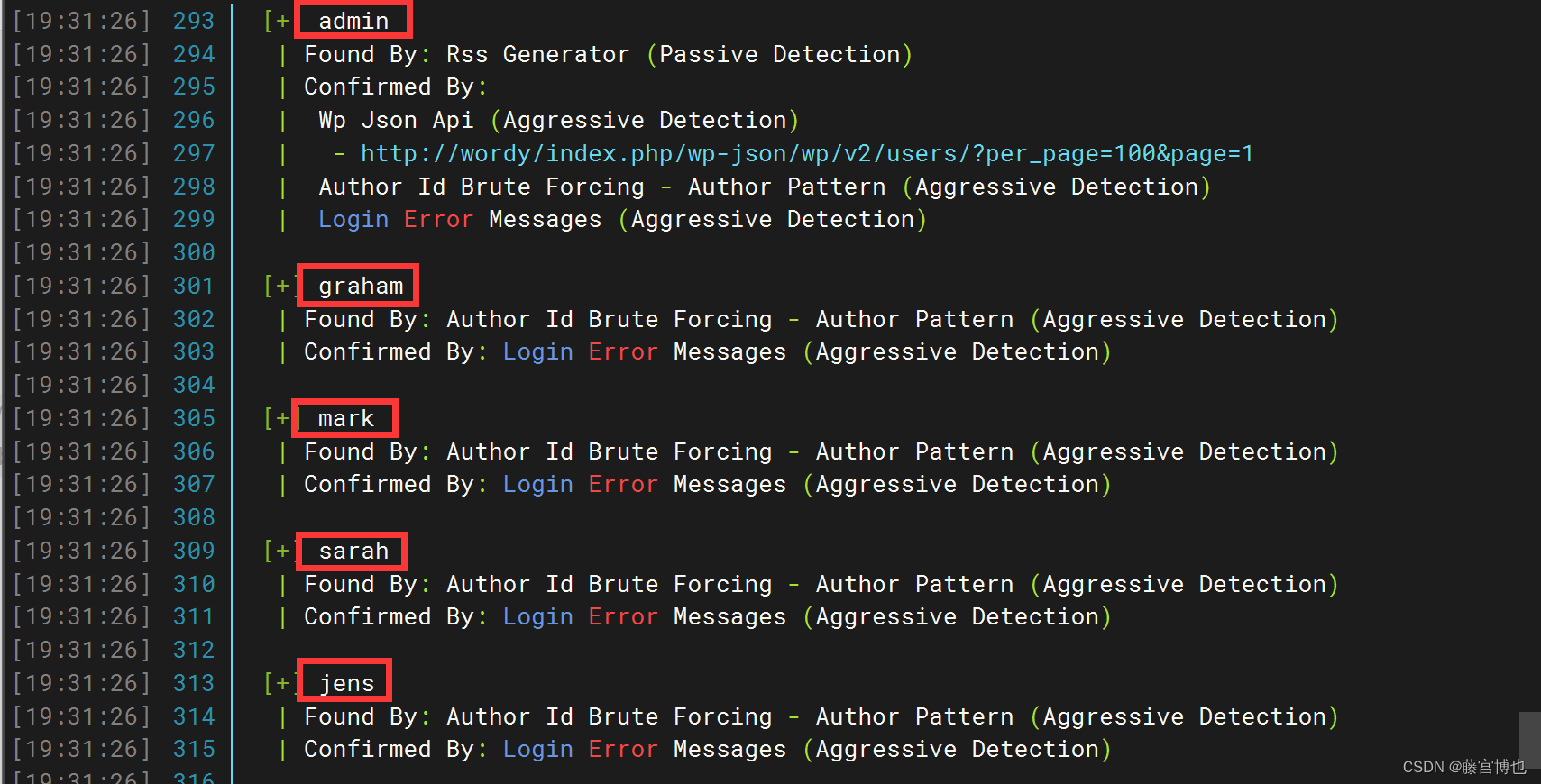Image resolution: width=1541 pixels, height=784 pixels.
Task: Click the timestamp on line 300
Action: point(81,252)
